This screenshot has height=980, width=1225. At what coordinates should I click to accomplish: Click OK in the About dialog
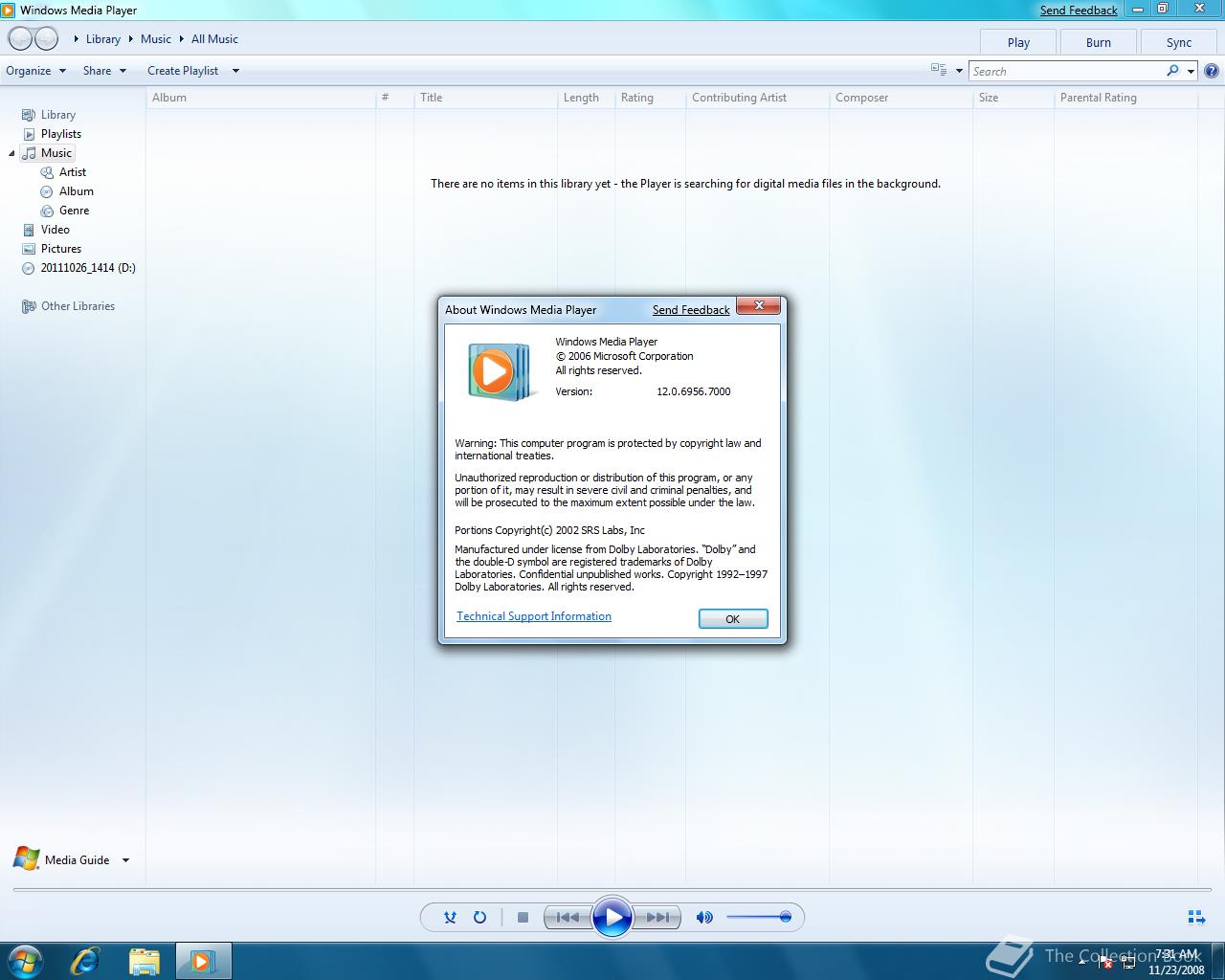pos(733,619)
